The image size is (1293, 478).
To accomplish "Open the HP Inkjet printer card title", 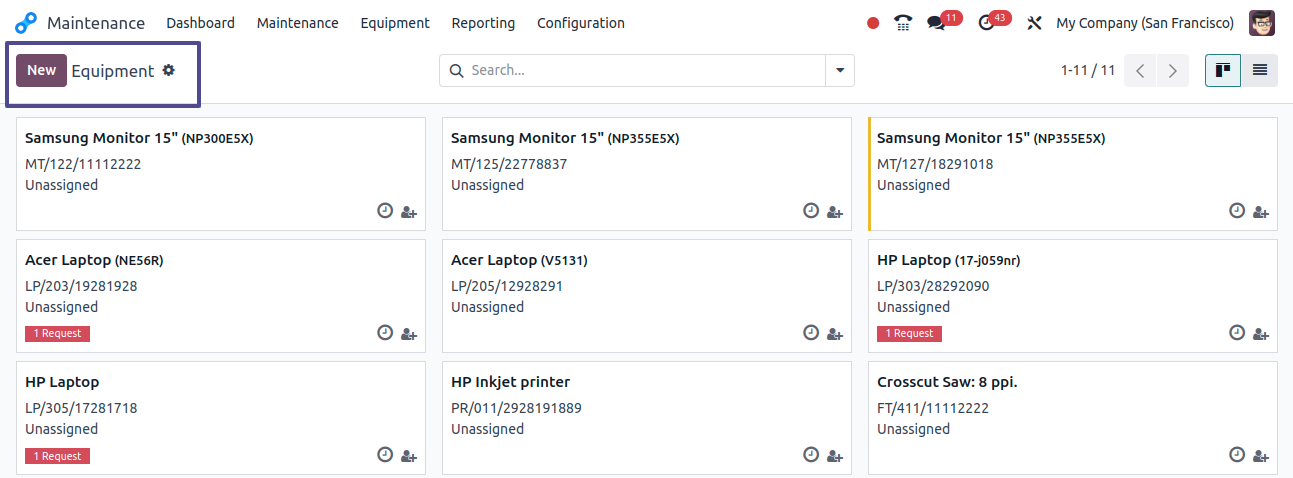I will (510, 382).
